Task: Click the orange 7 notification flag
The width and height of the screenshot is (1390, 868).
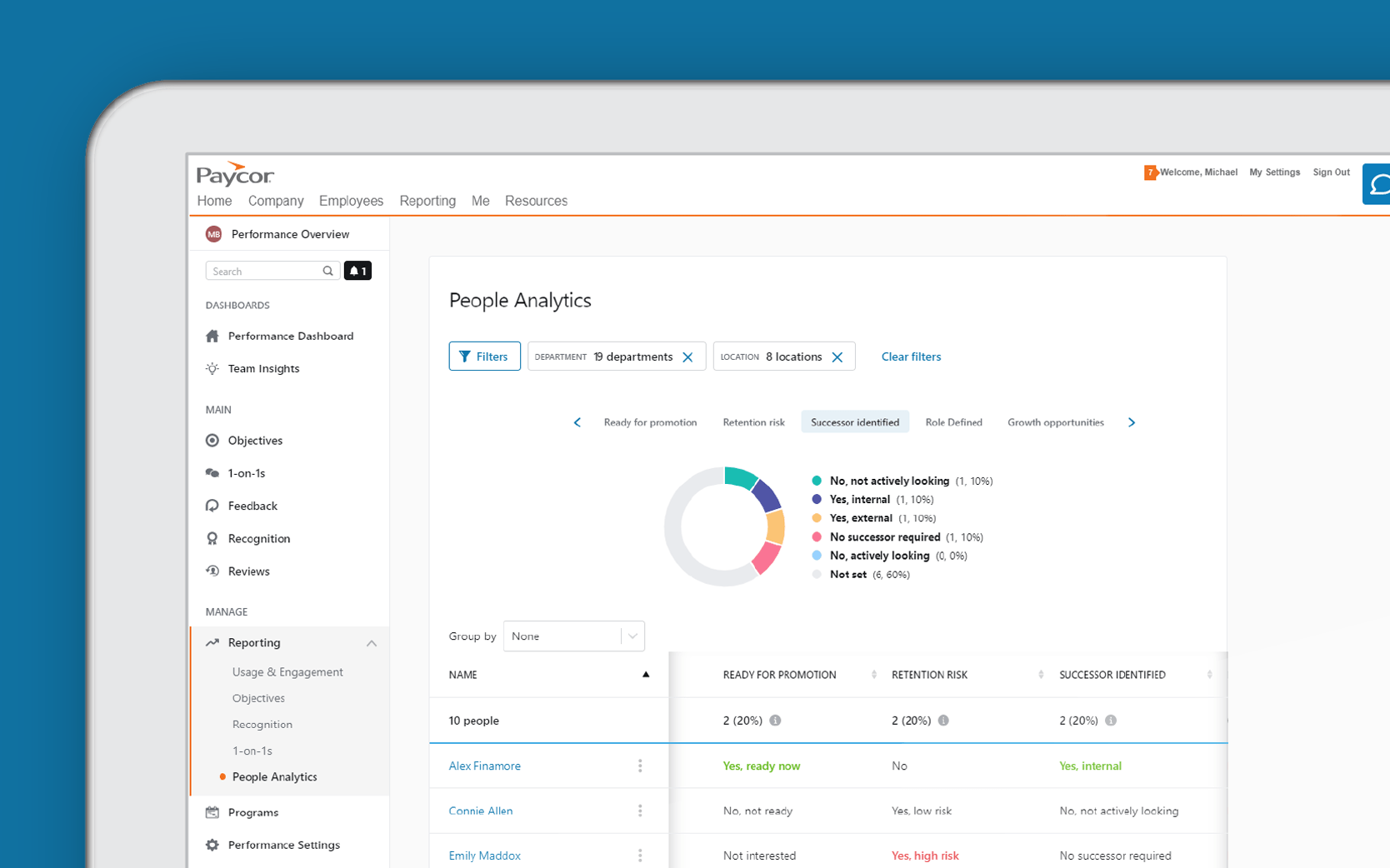Action: click(x=1151, y=172)
